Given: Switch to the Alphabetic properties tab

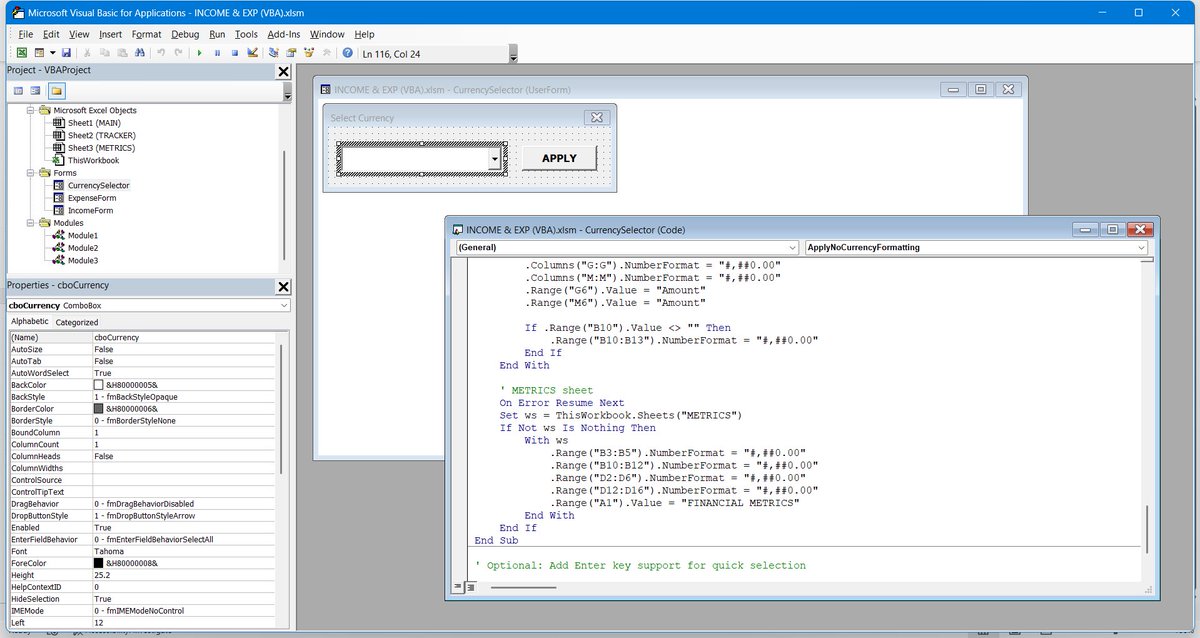Looking at the screenshot, I should 30,322.
